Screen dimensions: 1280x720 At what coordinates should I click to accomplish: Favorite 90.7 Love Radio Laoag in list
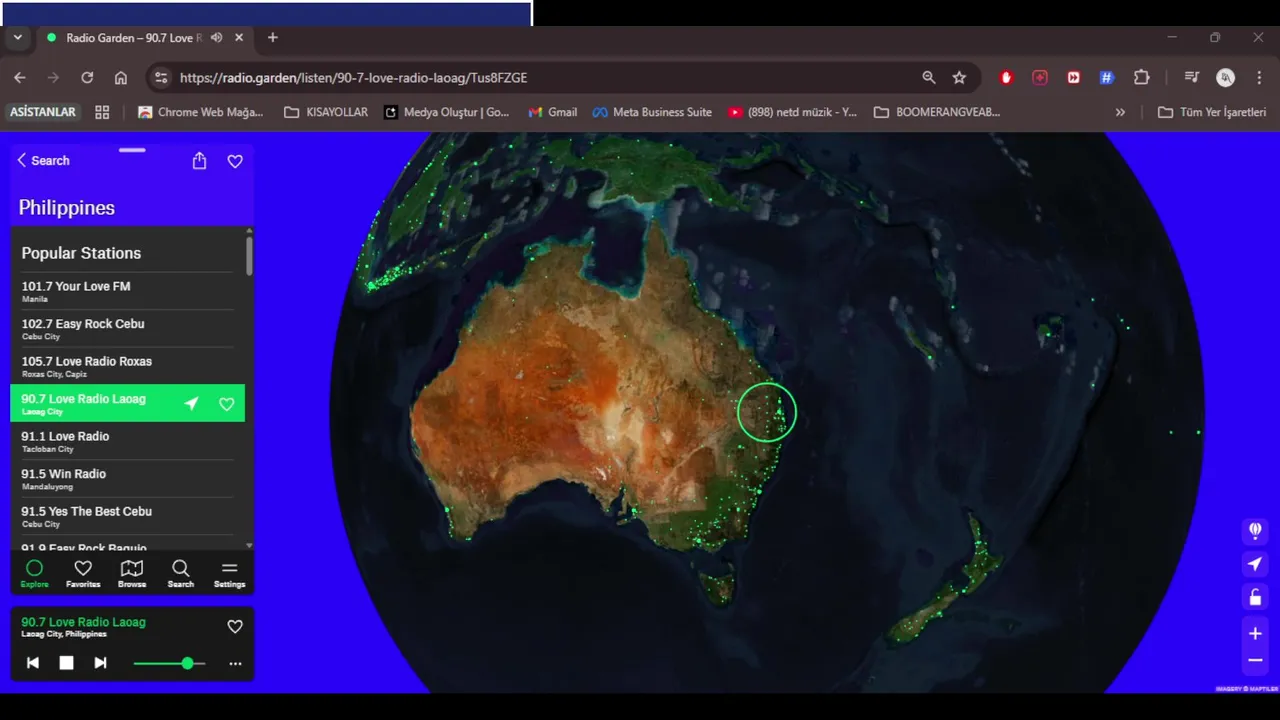pyautogui.click(x=227, y=404)
